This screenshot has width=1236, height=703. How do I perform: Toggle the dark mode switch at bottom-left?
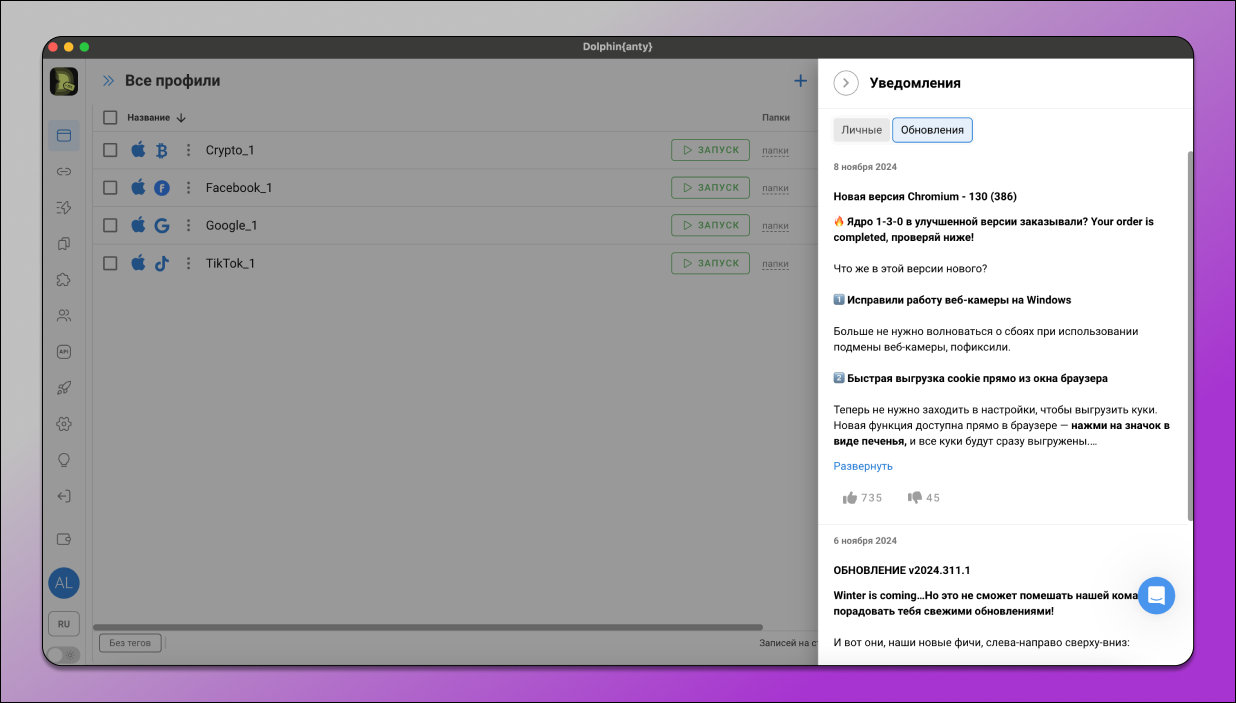(x=63, y=655)
